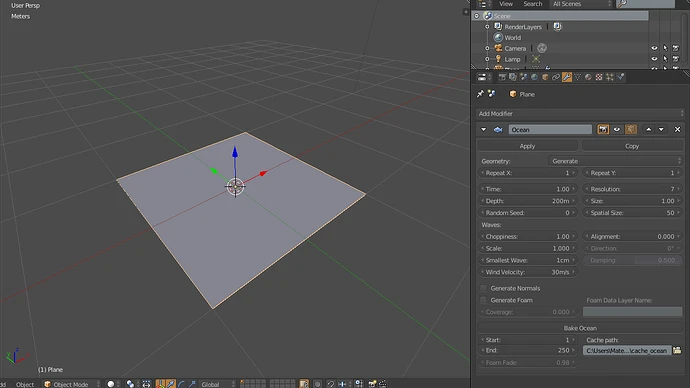The height and width of the screenshot is (388, 690).
Task: Move Ocean modifier down in stack
Action: 661,129
